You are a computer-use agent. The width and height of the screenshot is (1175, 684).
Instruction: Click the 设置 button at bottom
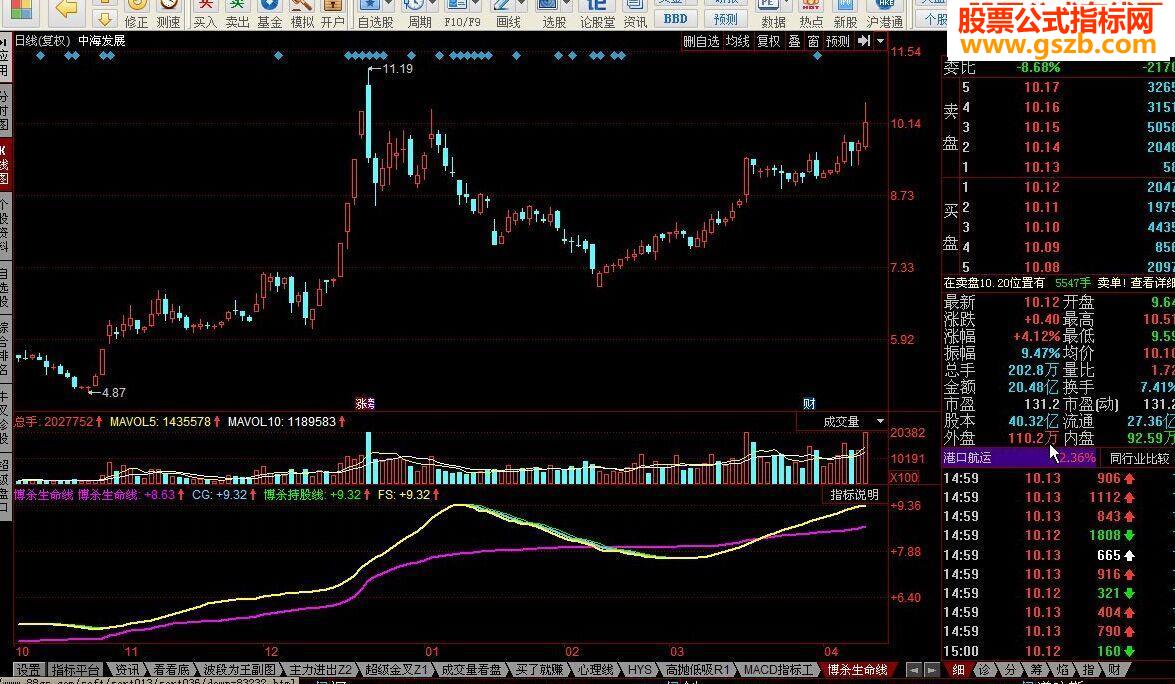tap(28, 670)
